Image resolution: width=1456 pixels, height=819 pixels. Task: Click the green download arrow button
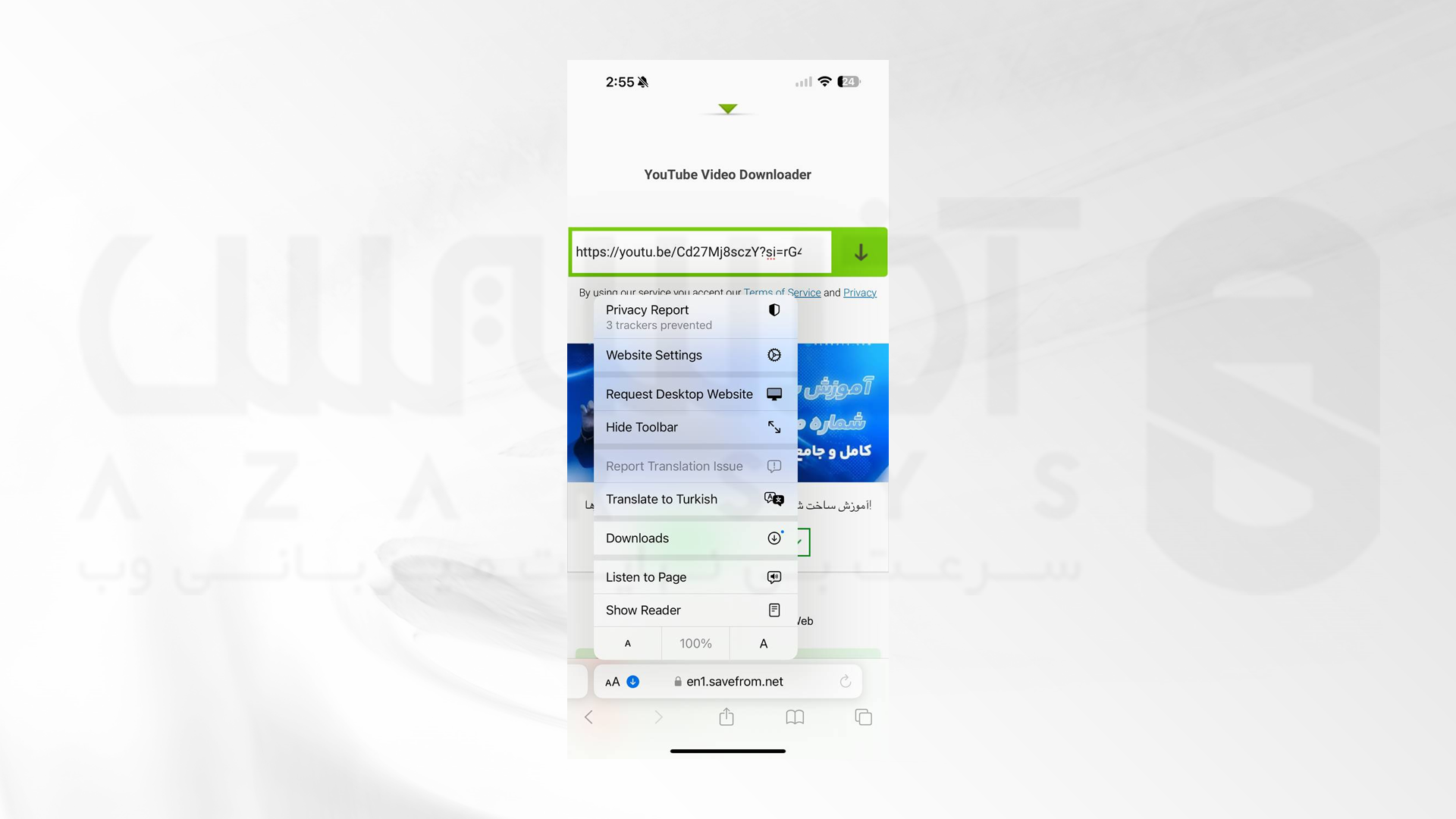[x=860, y=252]
